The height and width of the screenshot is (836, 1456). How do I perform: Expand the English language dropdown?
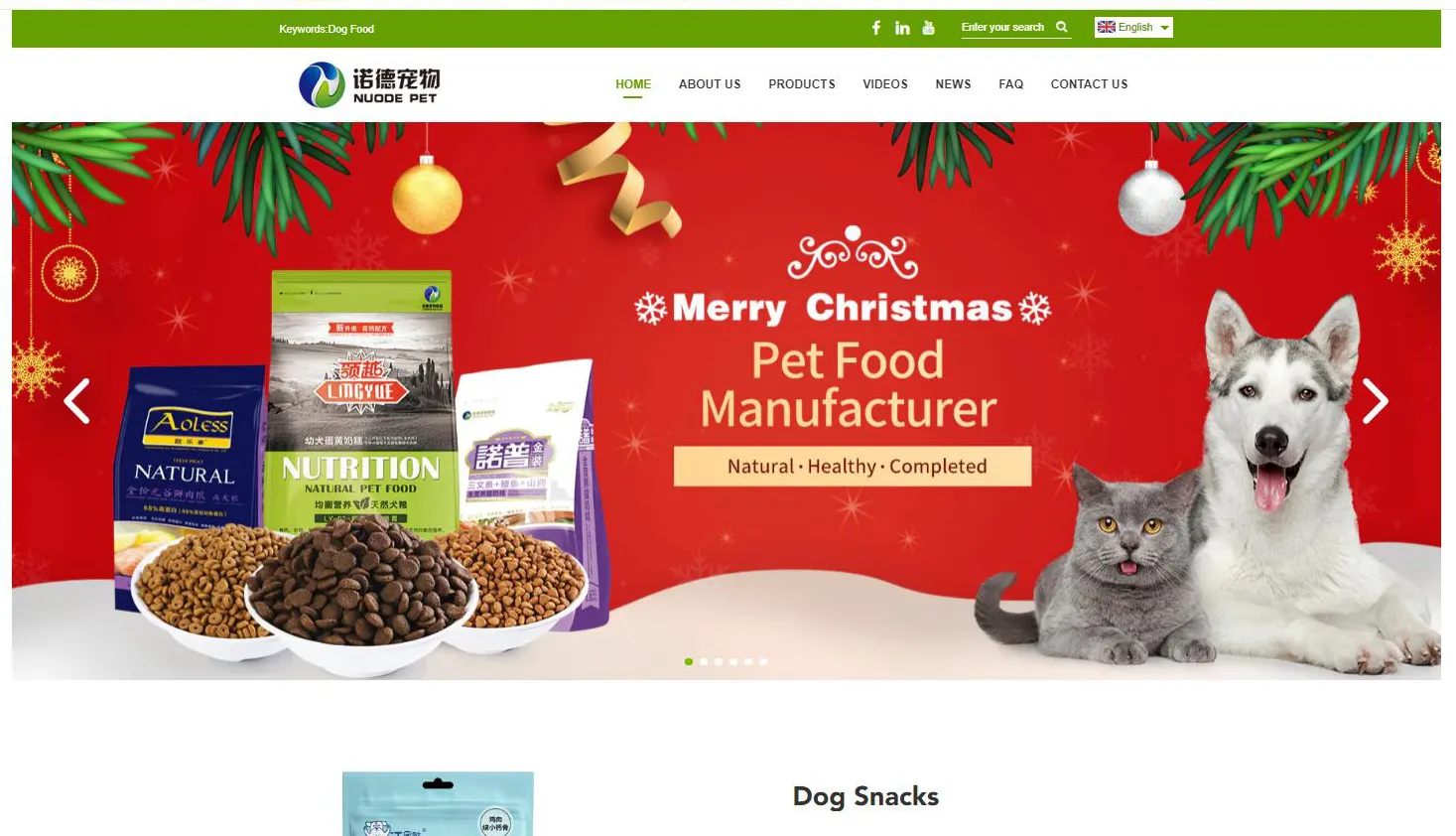[x=1133, y=27]
